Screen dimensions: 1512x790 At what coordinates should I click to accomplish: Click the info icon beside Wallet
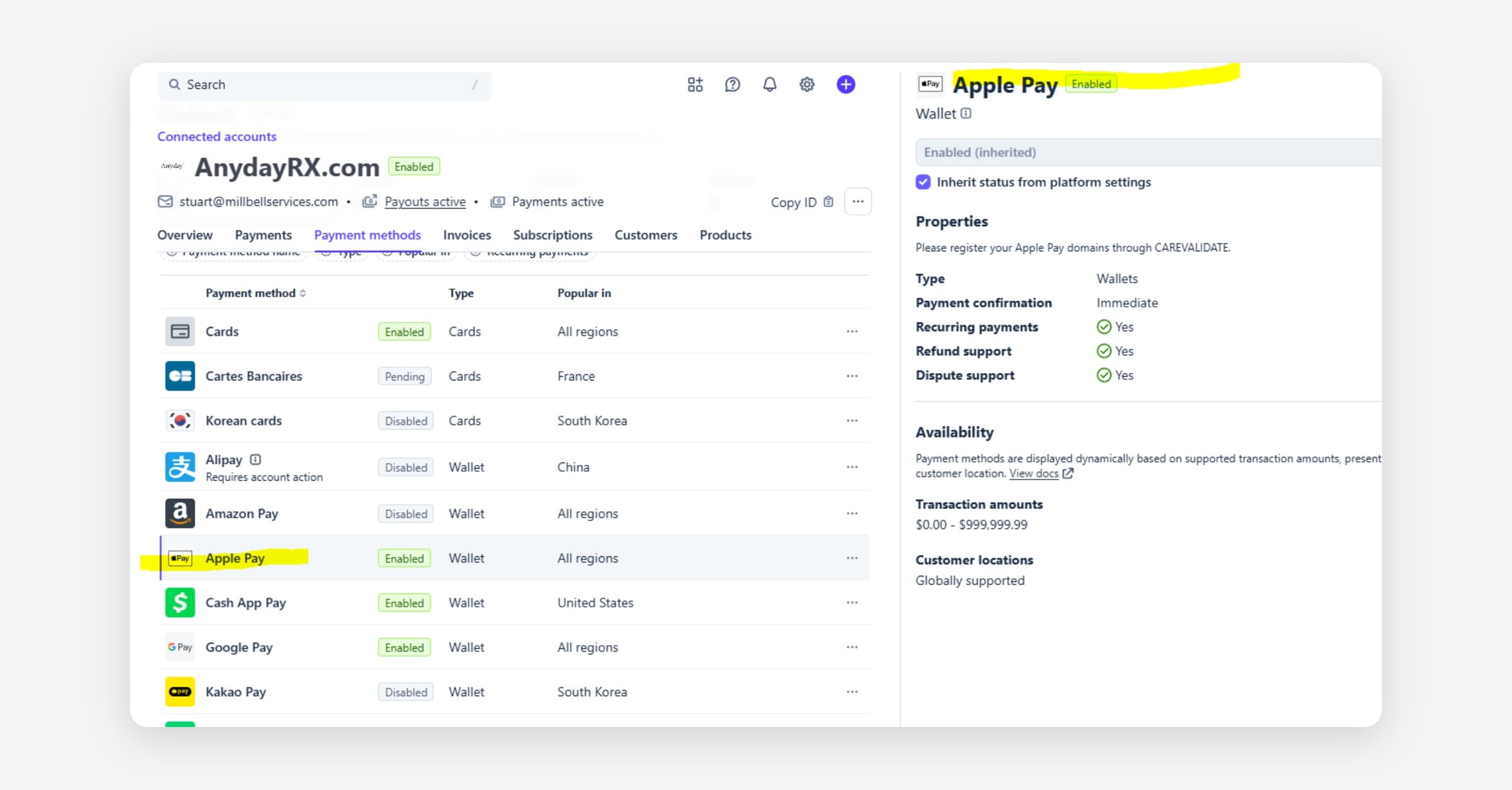966,113
